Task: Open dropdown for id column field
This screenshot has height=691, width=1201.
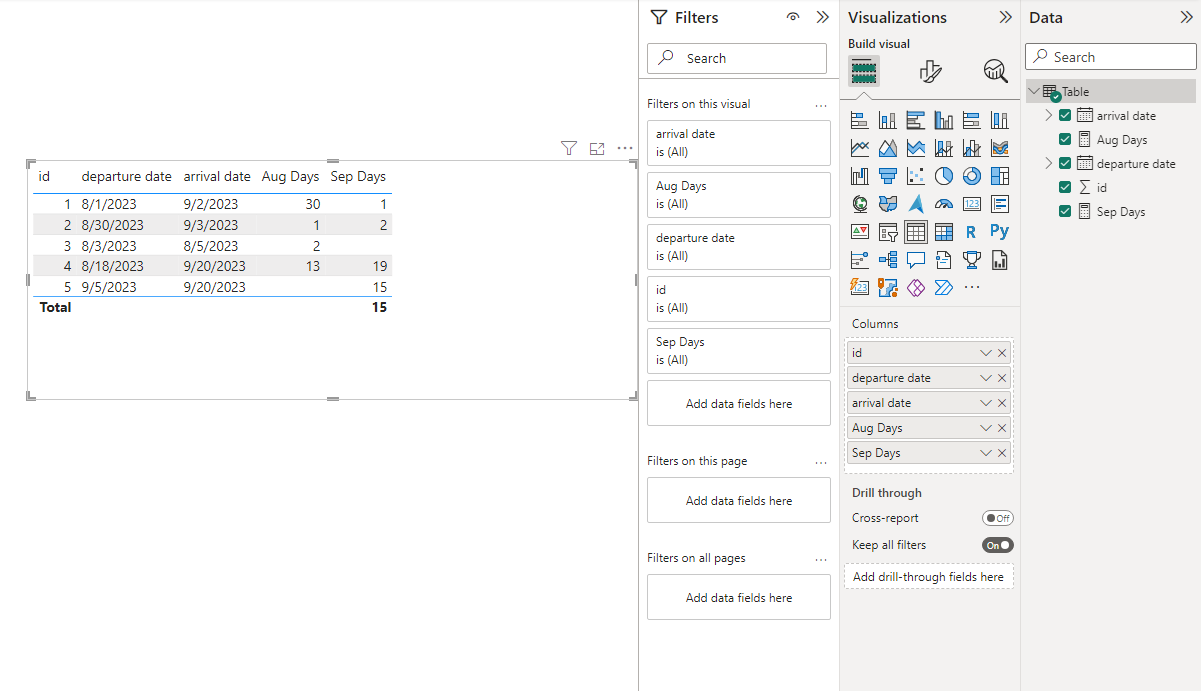Action: click(x=986, y=353)
